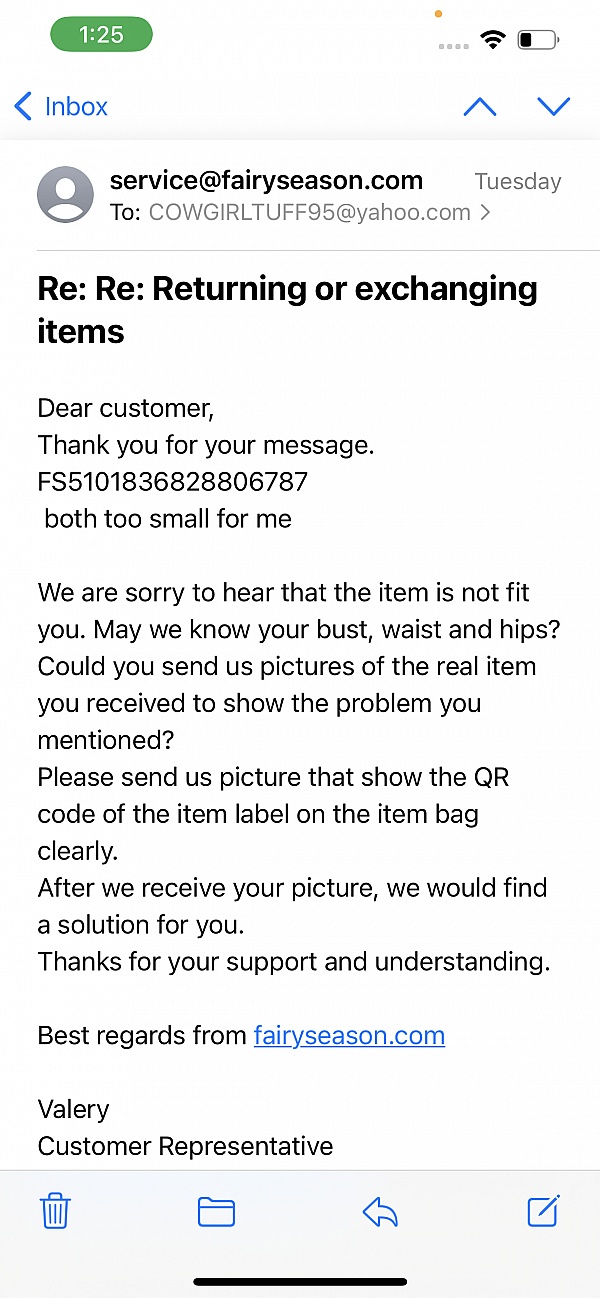Tap the trash icon to delete email
Screen dimensions: 600x1298
click(x=55, y=1212)
